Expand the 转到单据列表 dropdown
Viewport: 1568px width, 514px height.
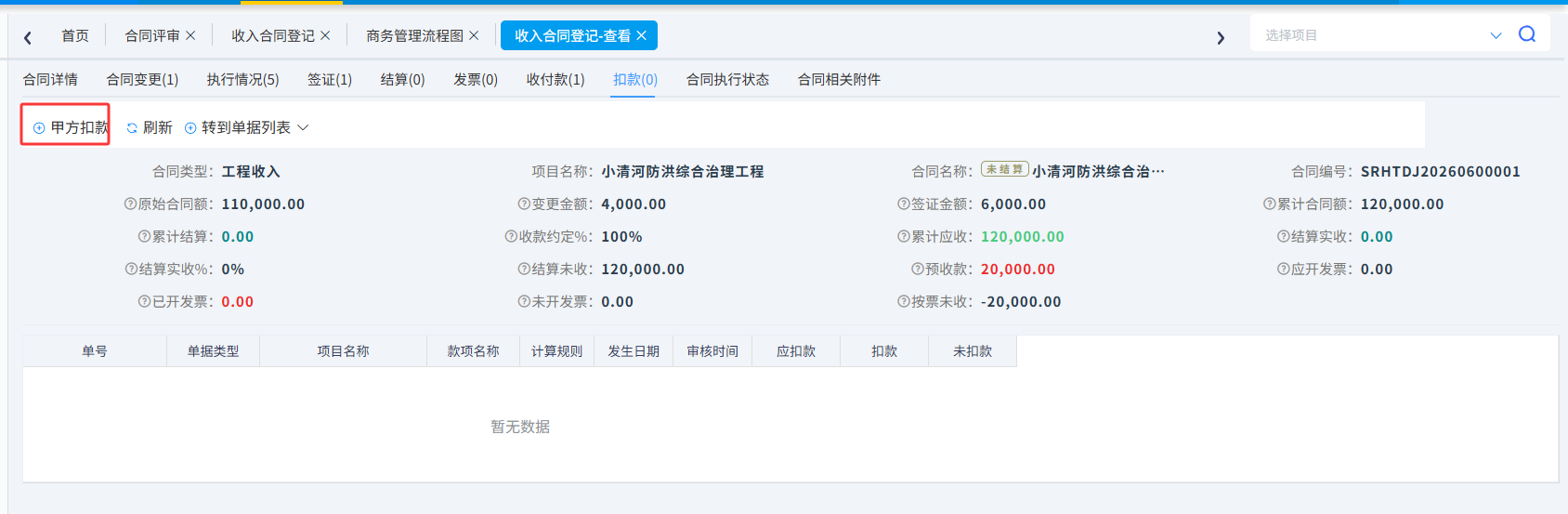(x=246, y=127)
